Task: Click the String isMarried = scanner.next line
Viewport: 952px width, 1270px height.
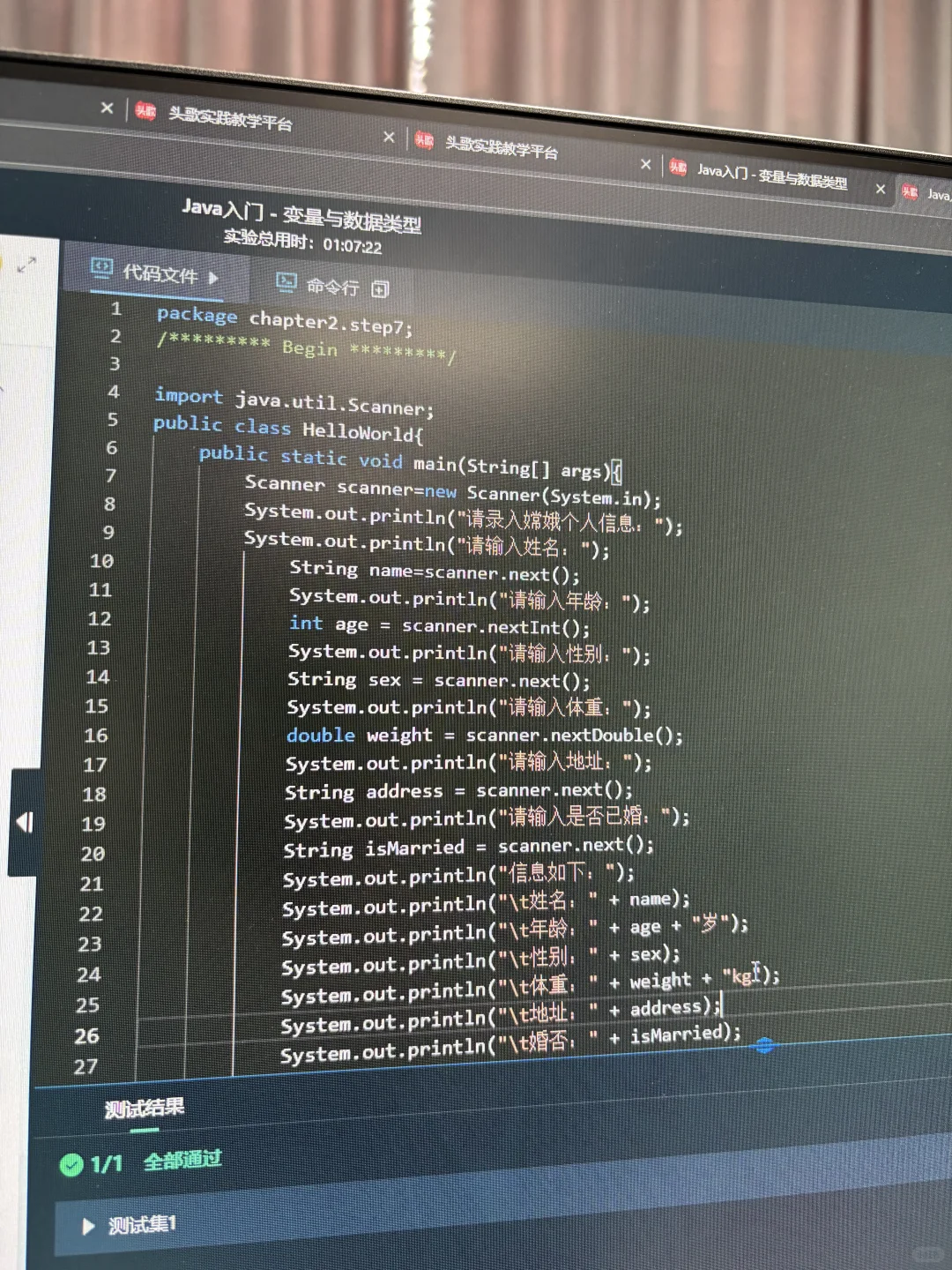Action: click(468, 847)
